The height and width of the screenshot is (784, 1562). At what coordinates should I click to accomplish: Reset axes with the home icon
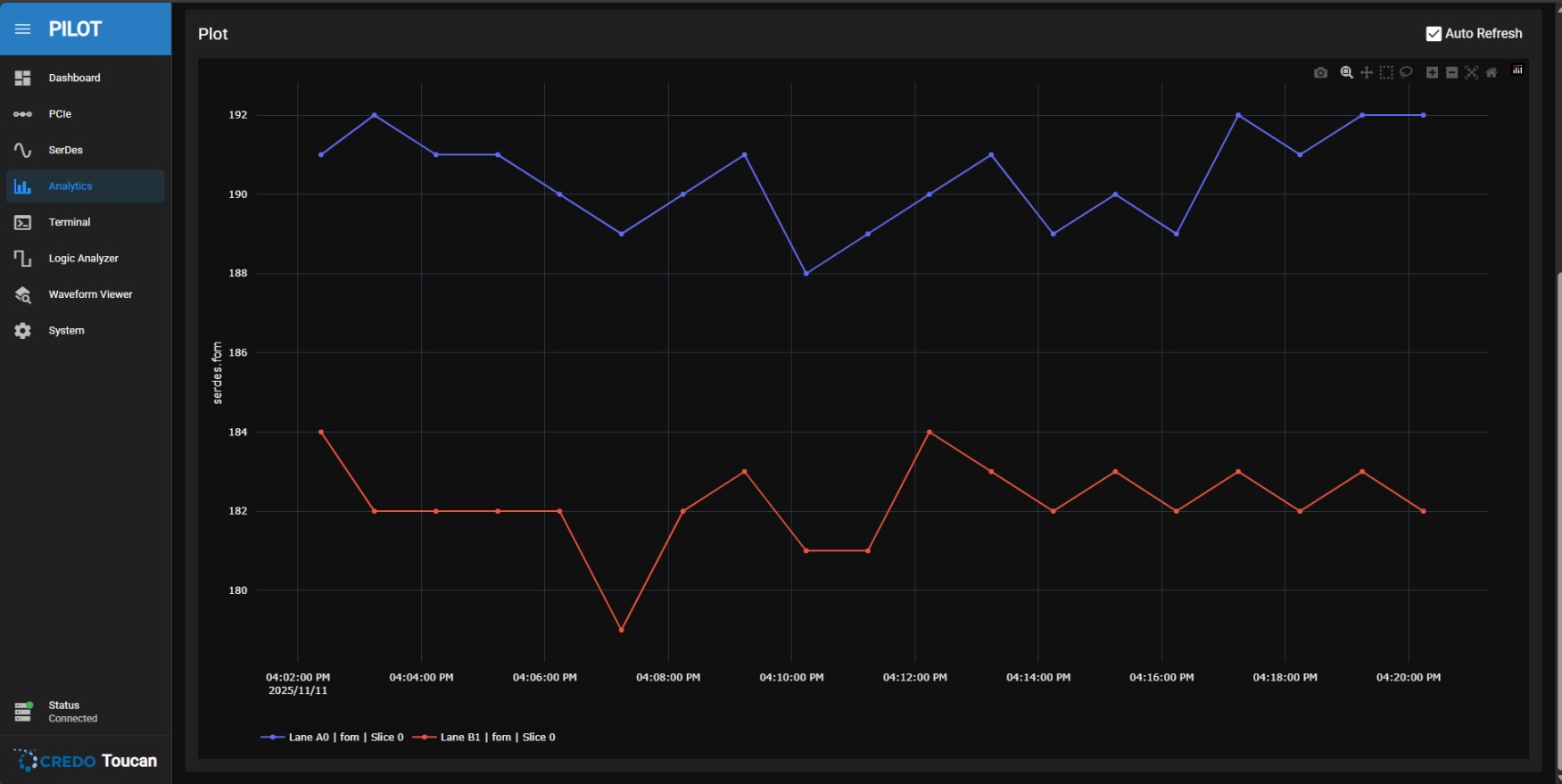(x=1491, y=72)
